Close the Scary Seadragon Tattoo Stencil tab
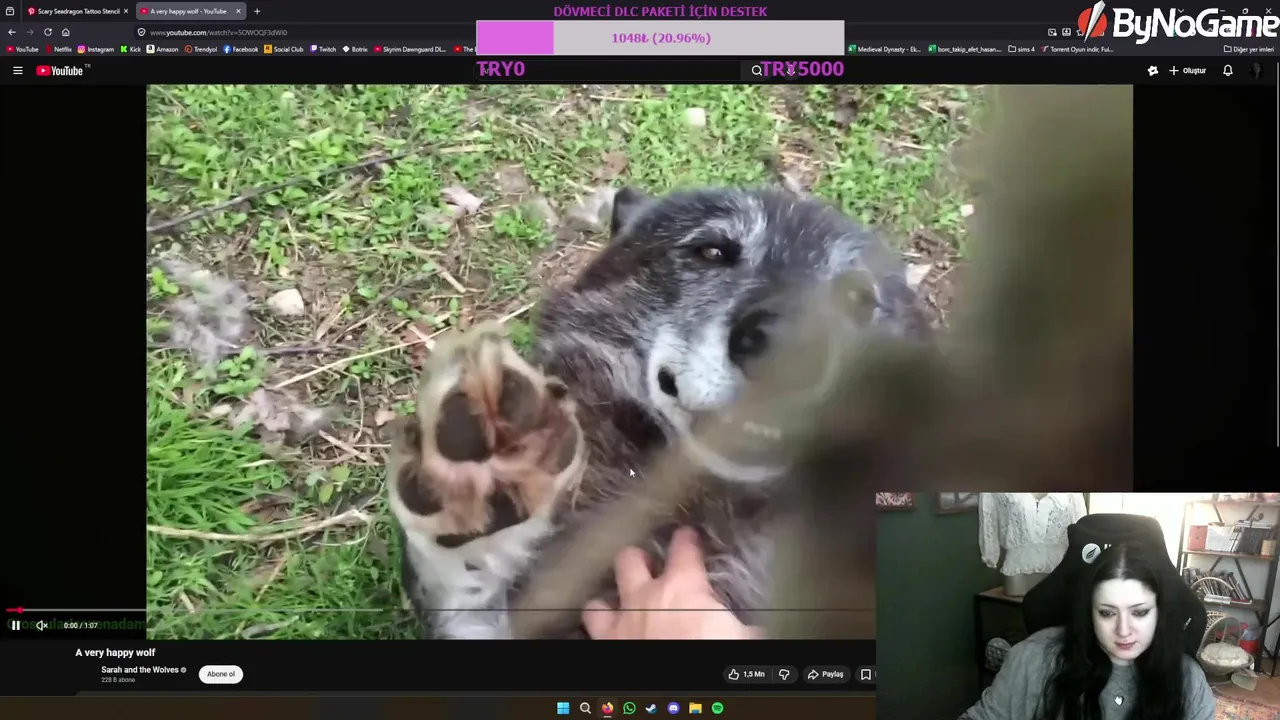The height and width of the screenshot is (720, 1280). pyautogui.click(x=126, y=11)
